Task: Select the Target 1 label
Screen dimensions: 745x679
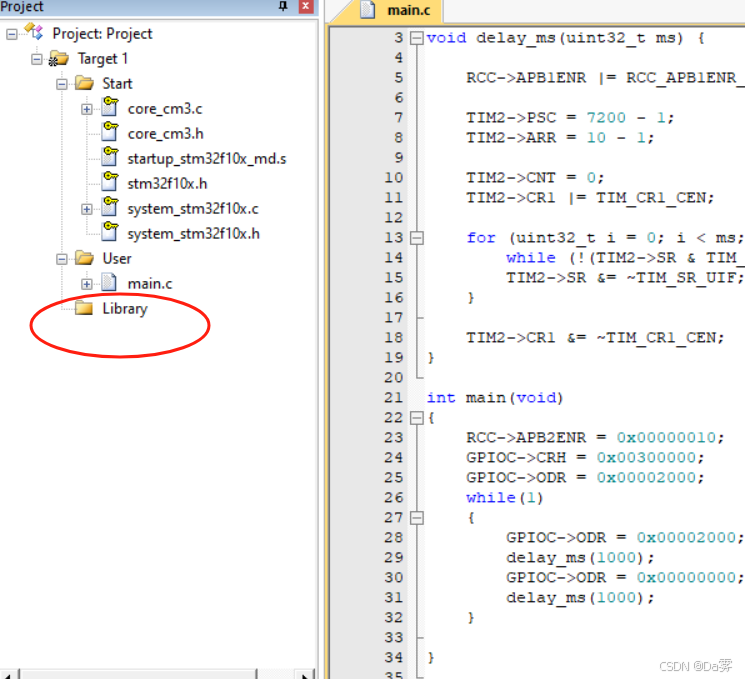Action: pyautogui.click(x=103, y=59)
